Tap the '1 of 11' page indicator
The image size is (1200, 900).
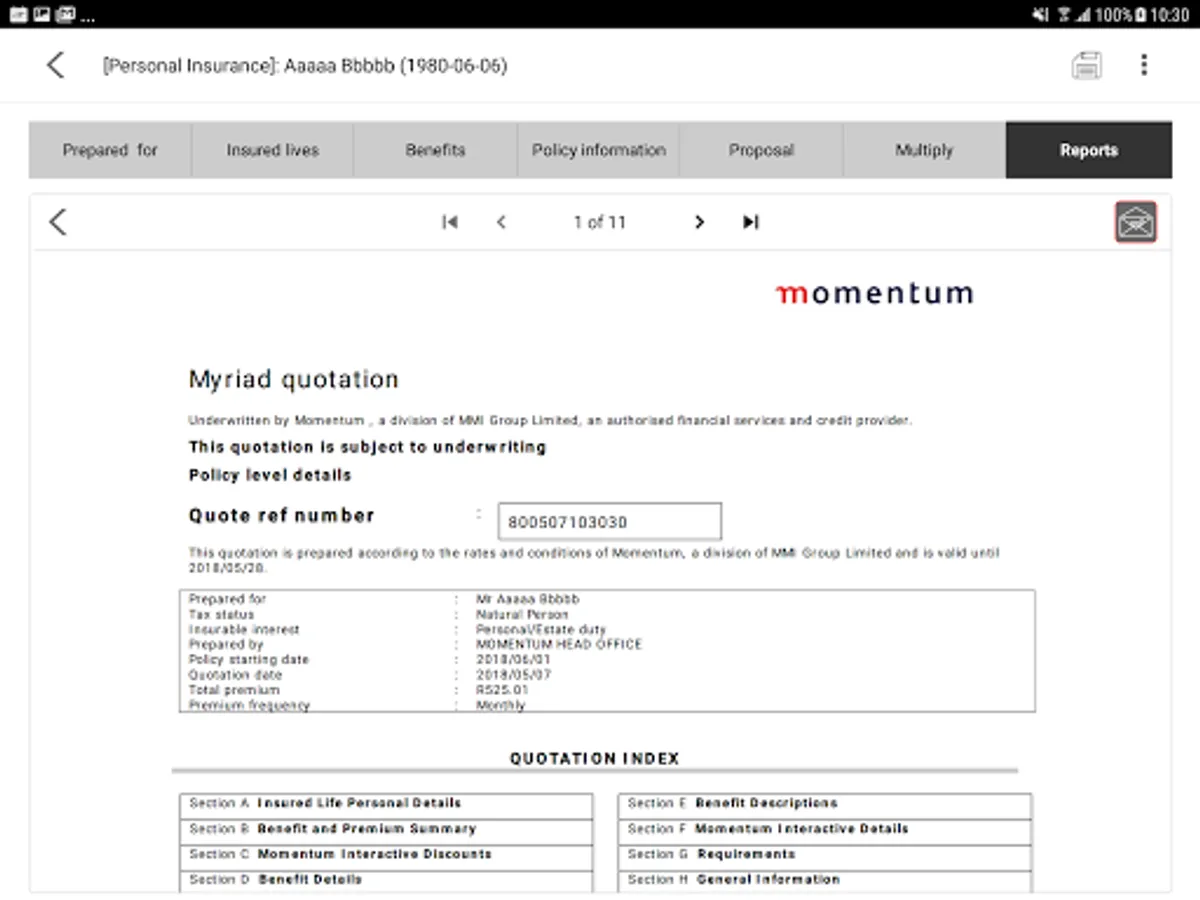tap(599, 222)
